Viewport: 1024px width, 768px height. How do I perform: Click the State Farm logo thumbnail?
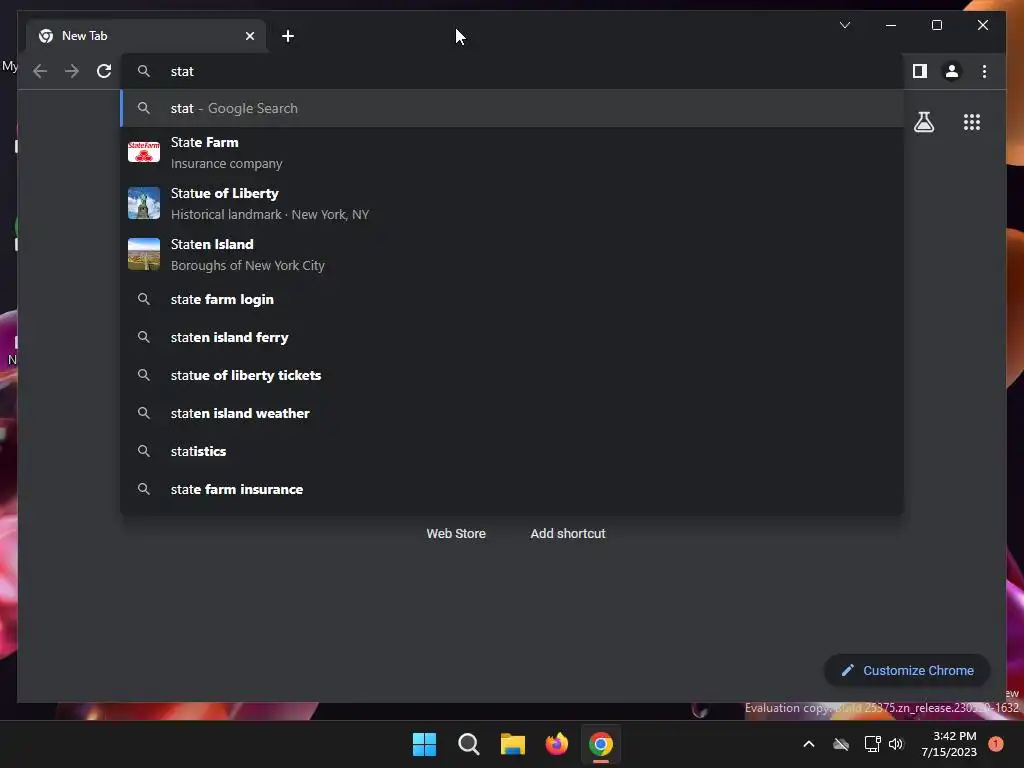[x=144, y=152]
